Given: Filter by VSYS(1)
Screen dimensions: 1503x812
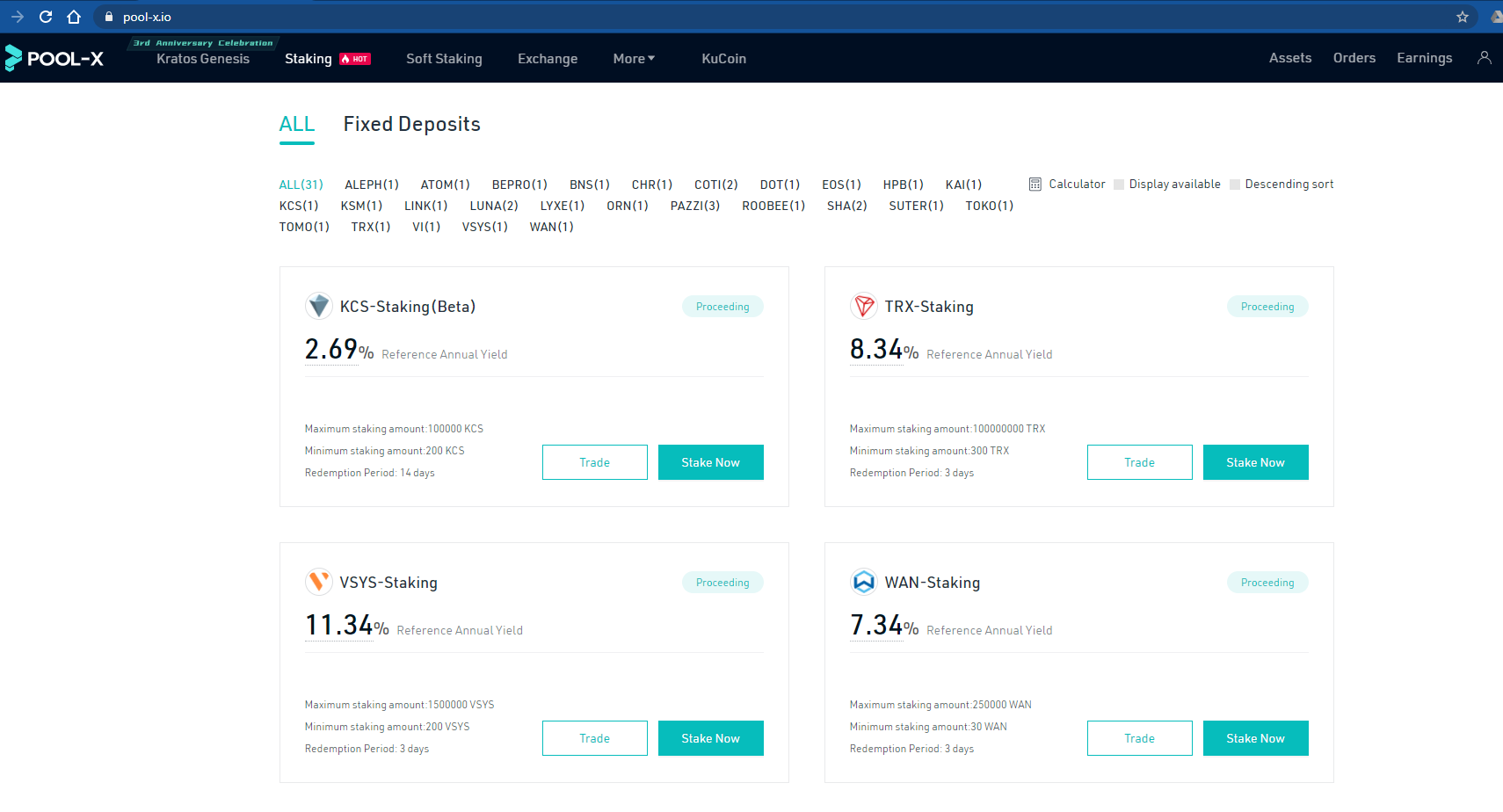Looking at the screenshot, I should (485, 227).
